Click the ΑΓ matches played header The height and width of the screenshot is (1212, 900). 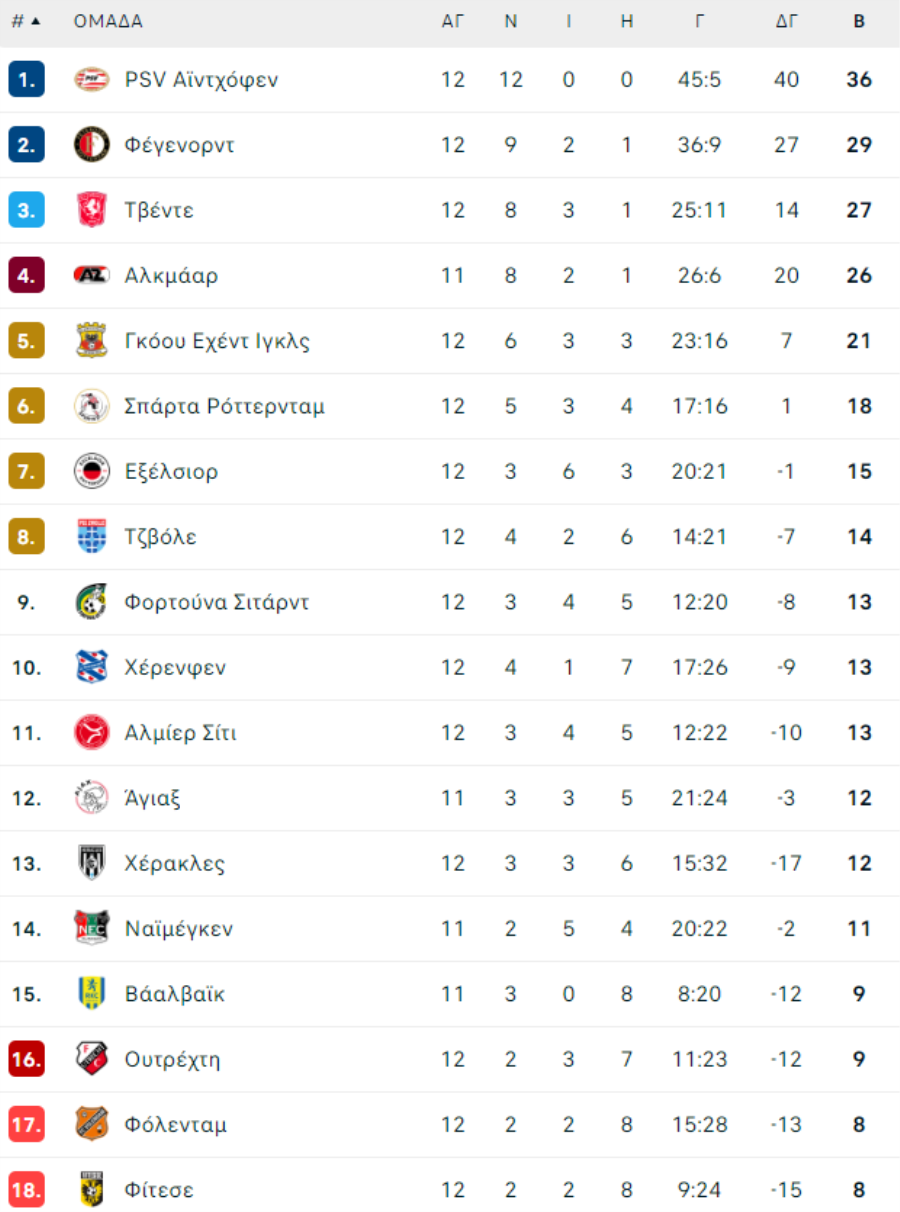point(453,21)
